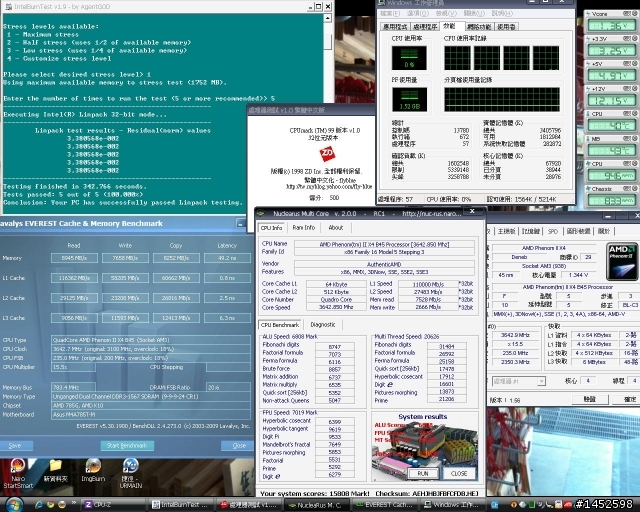The image size is (640, 512).
Task: Click the Vcore sensor gadget icon
Action: 588,14
